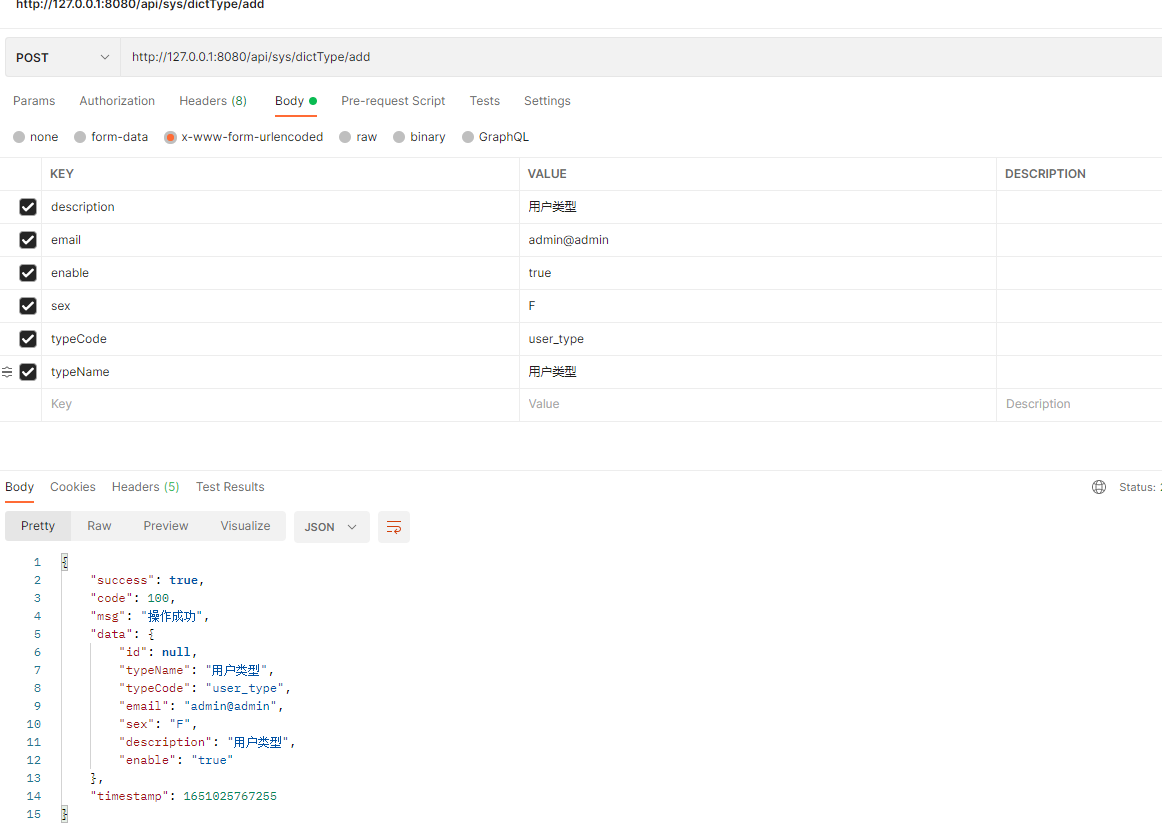
Task: Open the Pre-request Script tab
Action: click(393, 101)
